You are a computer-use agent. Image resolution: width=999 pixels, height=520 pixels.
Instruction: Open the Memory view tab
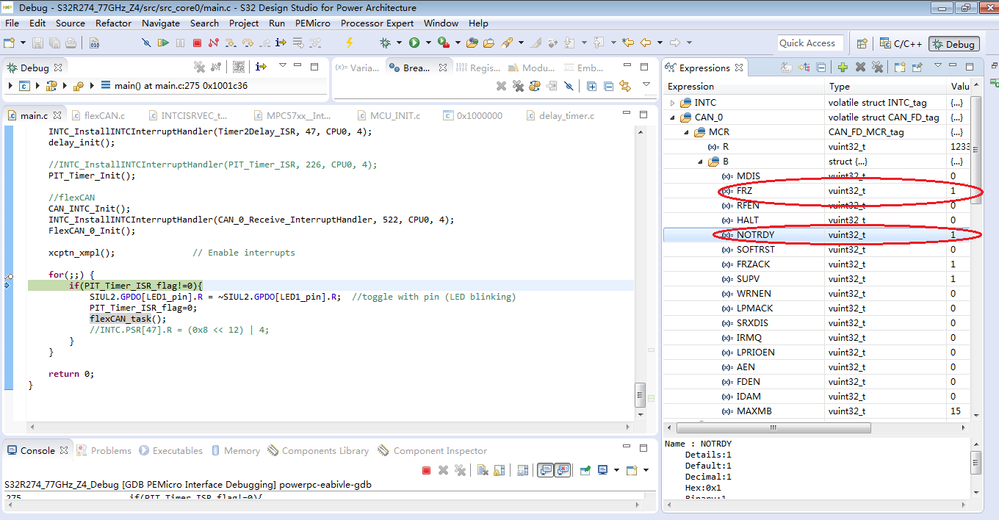[241, 451]
